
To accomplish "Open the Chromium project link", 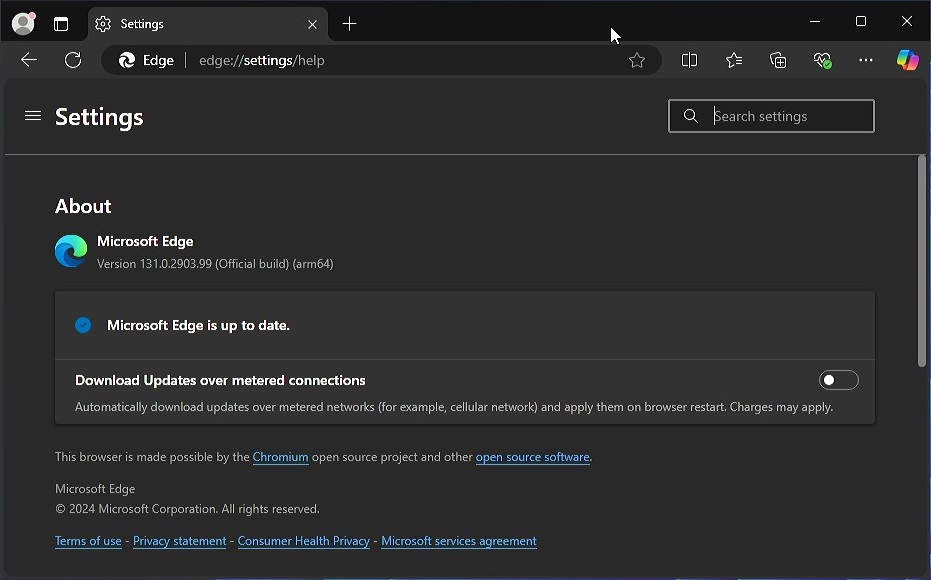I will pos(280,457).
